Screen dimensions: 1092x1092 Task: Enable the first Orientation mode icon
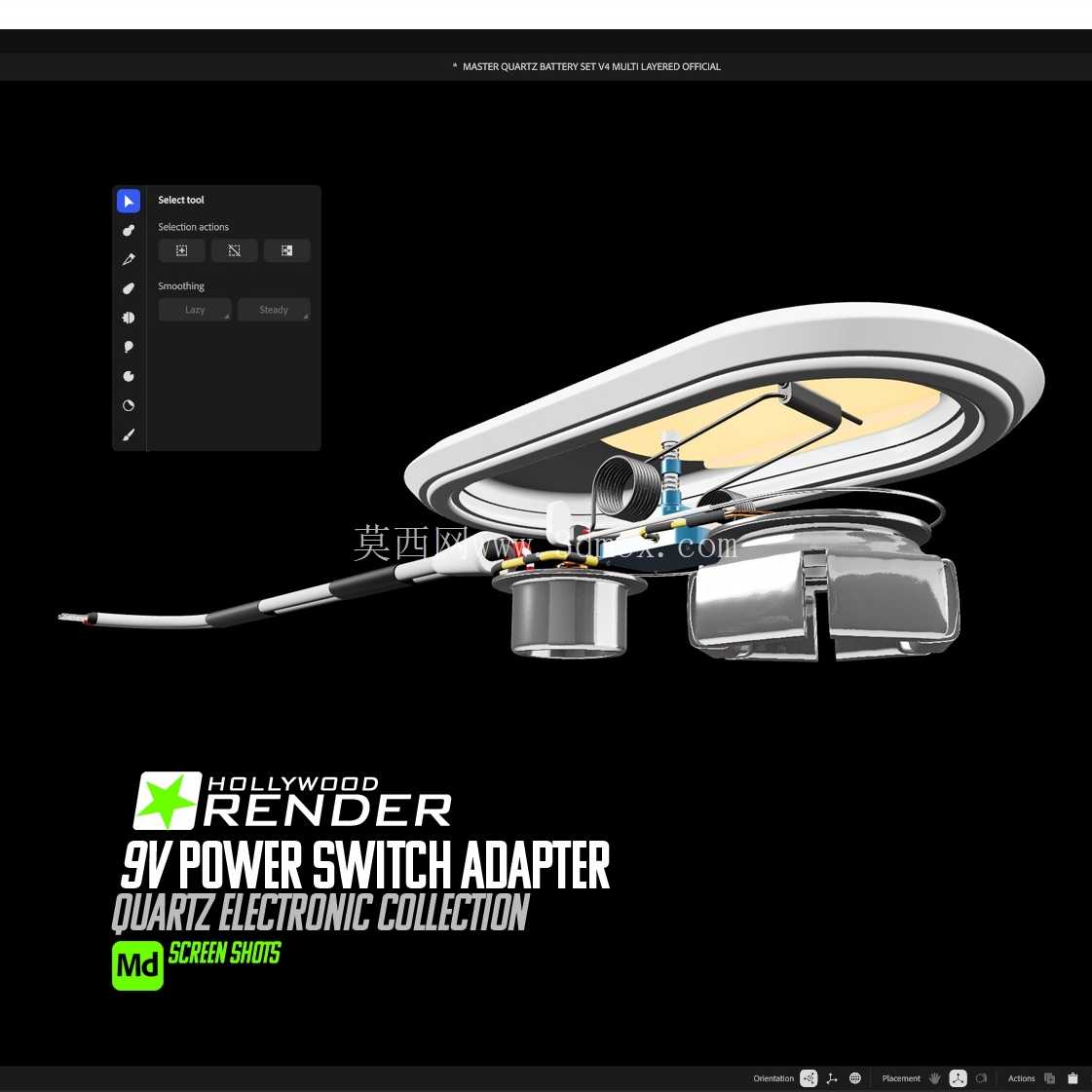(808, 1078)
